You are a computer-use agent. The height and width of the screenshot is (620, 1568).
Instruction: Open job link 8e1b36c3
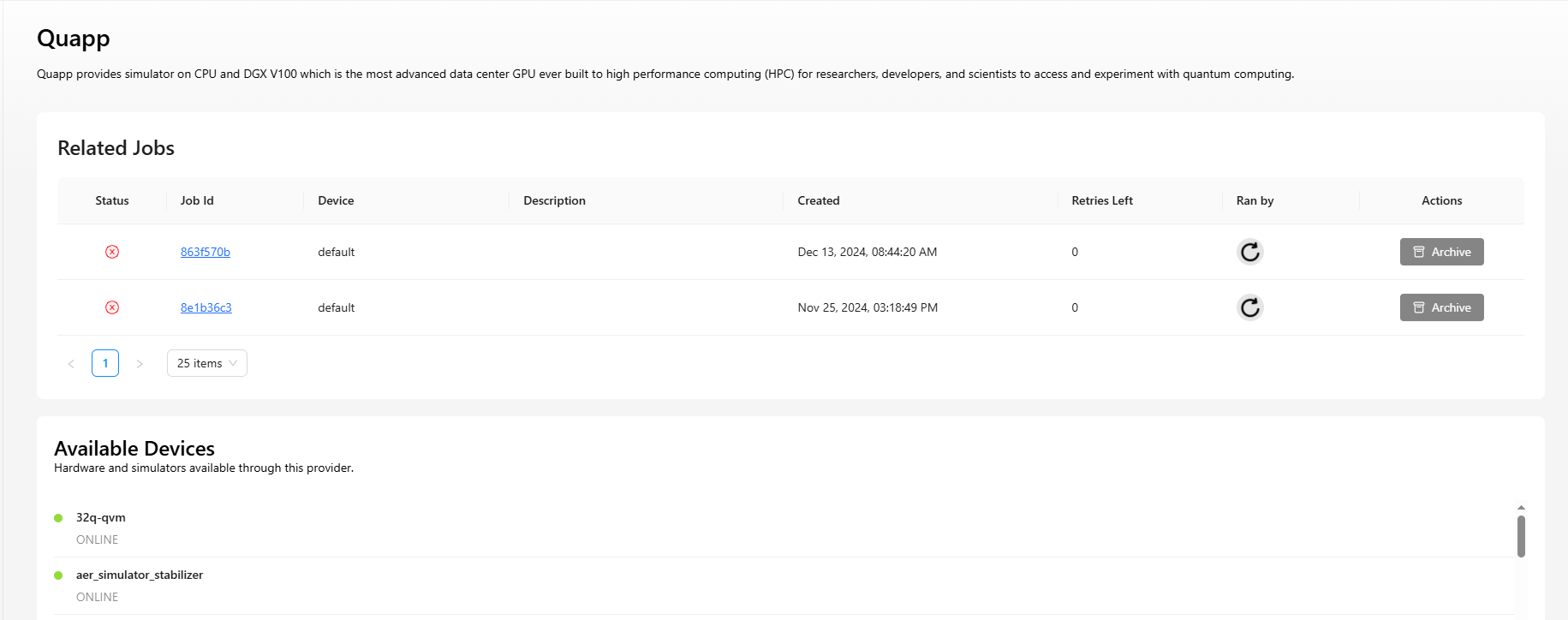point(206,307)
